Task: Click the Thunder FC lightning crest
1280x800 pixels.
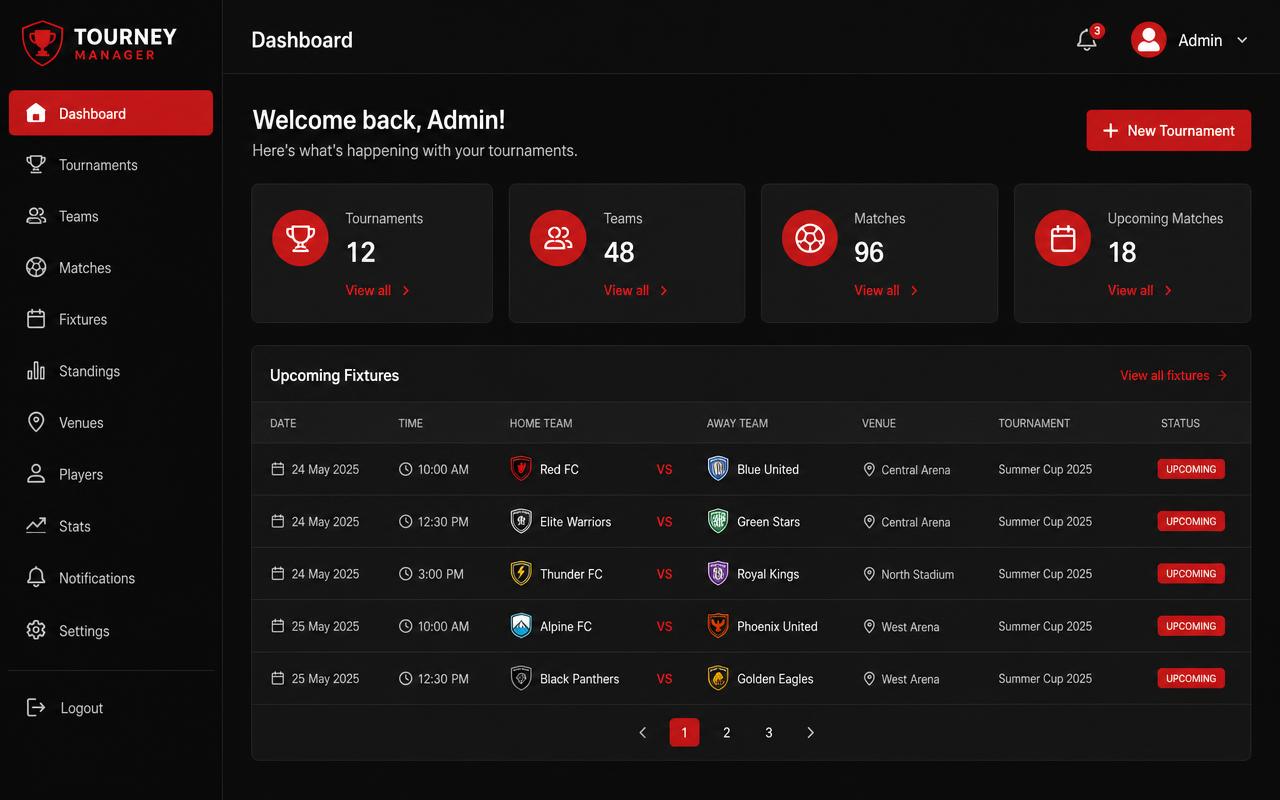Action: [521, 573]
